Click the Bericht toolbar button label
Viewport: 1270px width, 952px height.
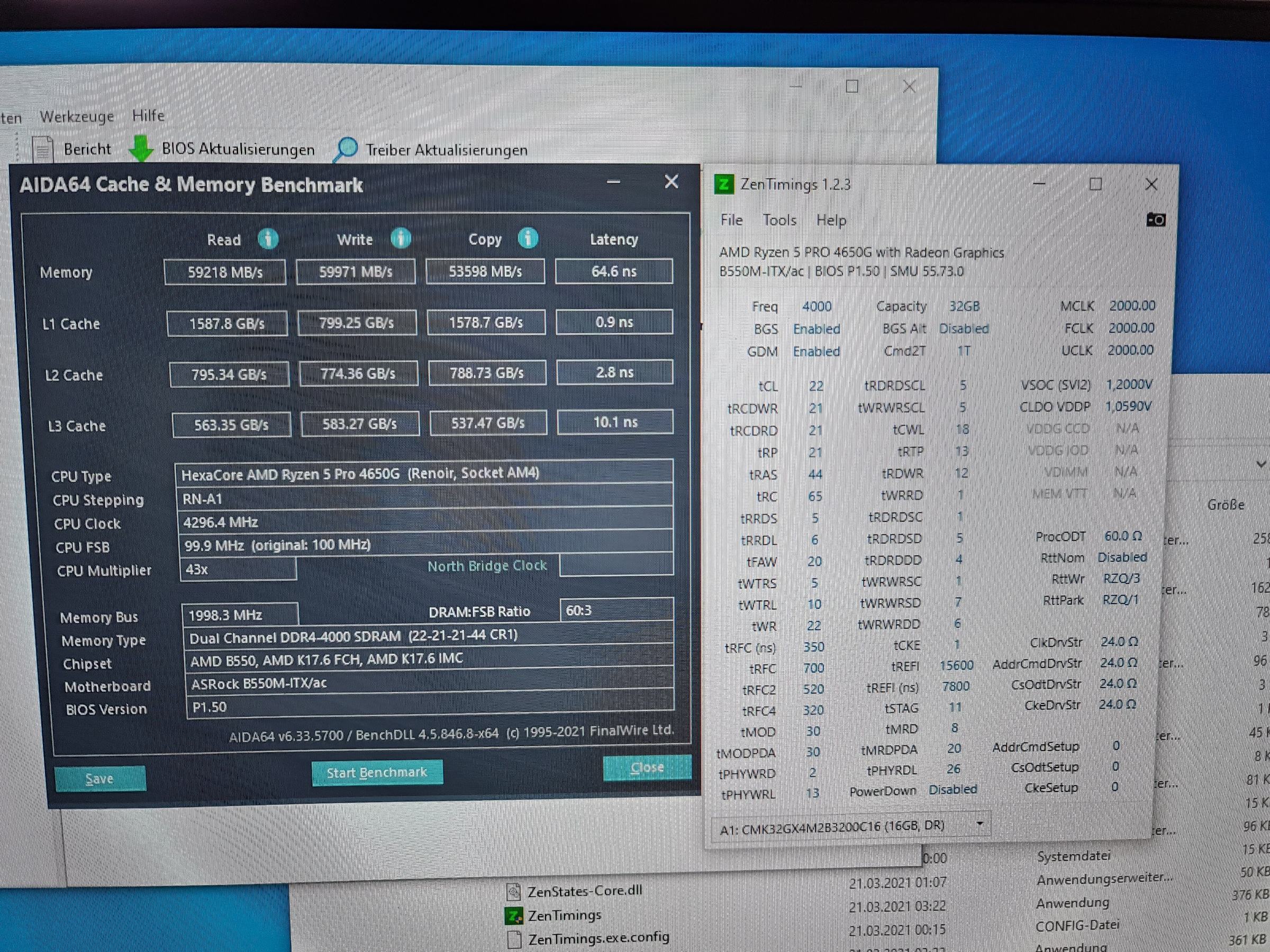click(x=87, y=149)
